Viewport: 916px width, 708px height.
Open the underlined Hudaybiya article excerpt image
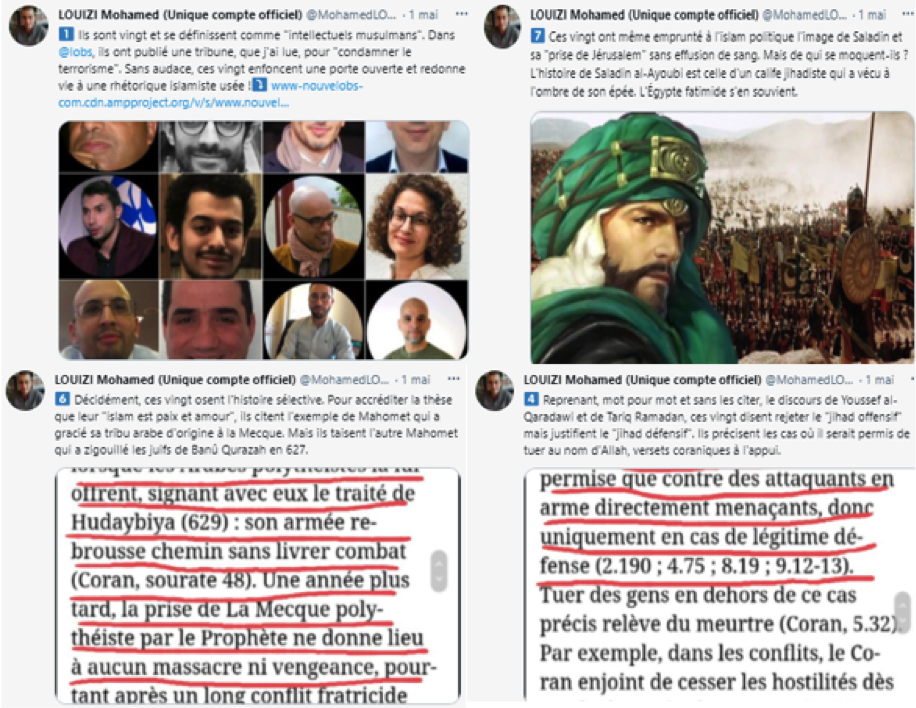tap(258, 585)
